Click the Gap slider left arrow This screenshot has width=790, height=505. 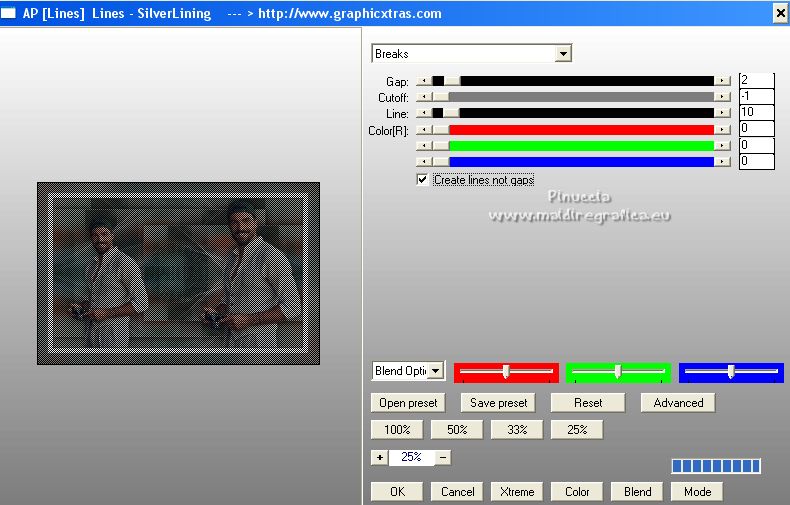pos(424,81)
